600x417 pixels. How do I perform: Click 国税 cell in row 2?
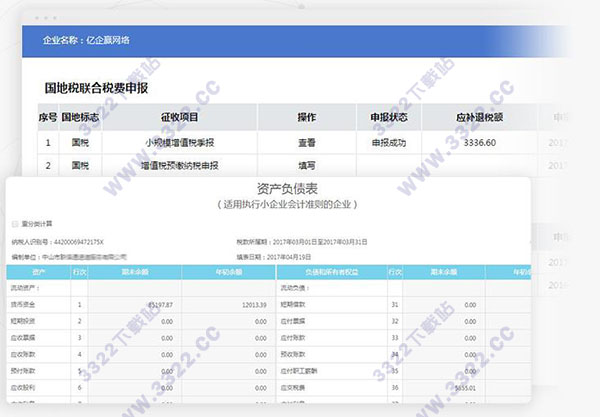point(80,166)
